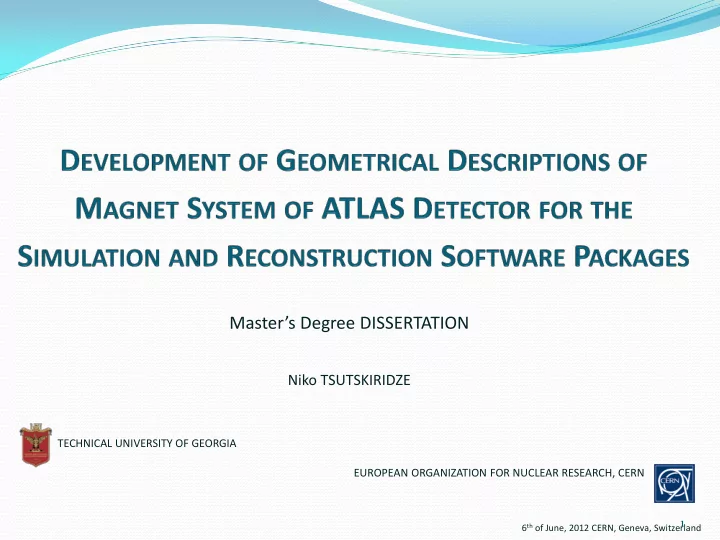Click the date line '6th of June, 2012 CERN, Geneva, Switzerland'

point(611,528)
